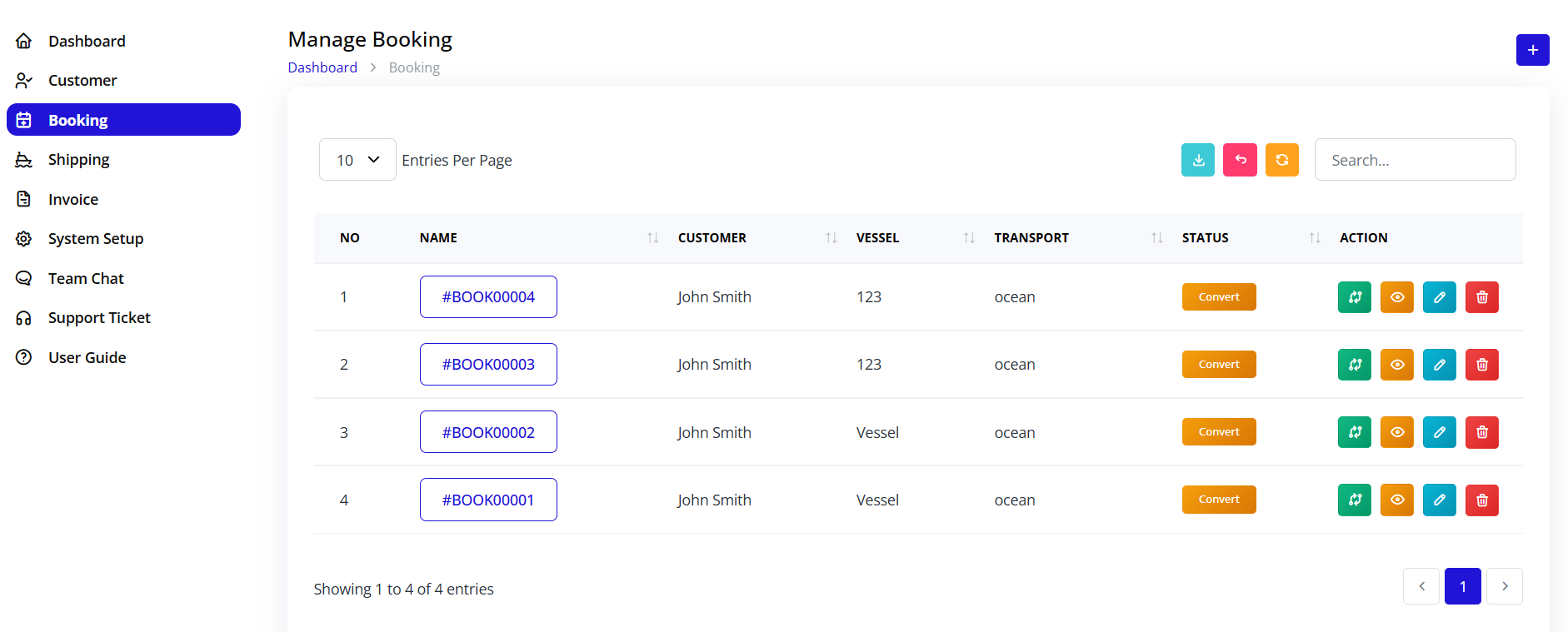Open Team Chat in sidebar

point(123,278)
